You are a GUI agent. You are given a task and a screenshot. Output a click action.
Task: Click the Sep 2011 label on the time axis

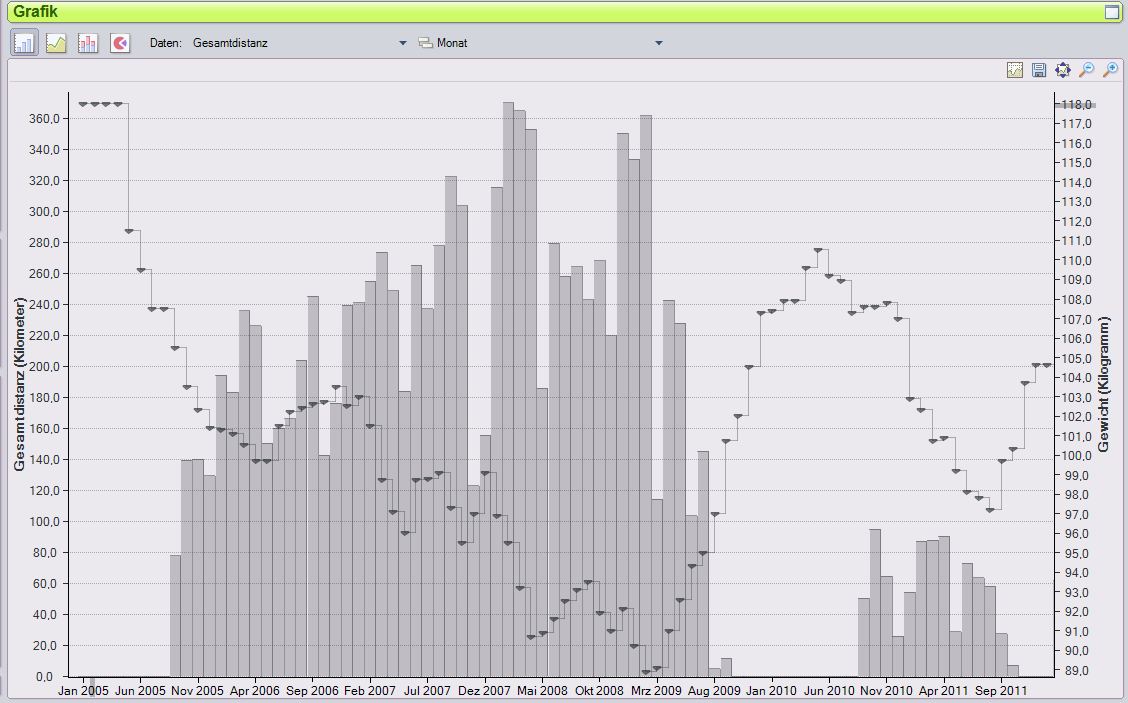(x=1000, y=690)
